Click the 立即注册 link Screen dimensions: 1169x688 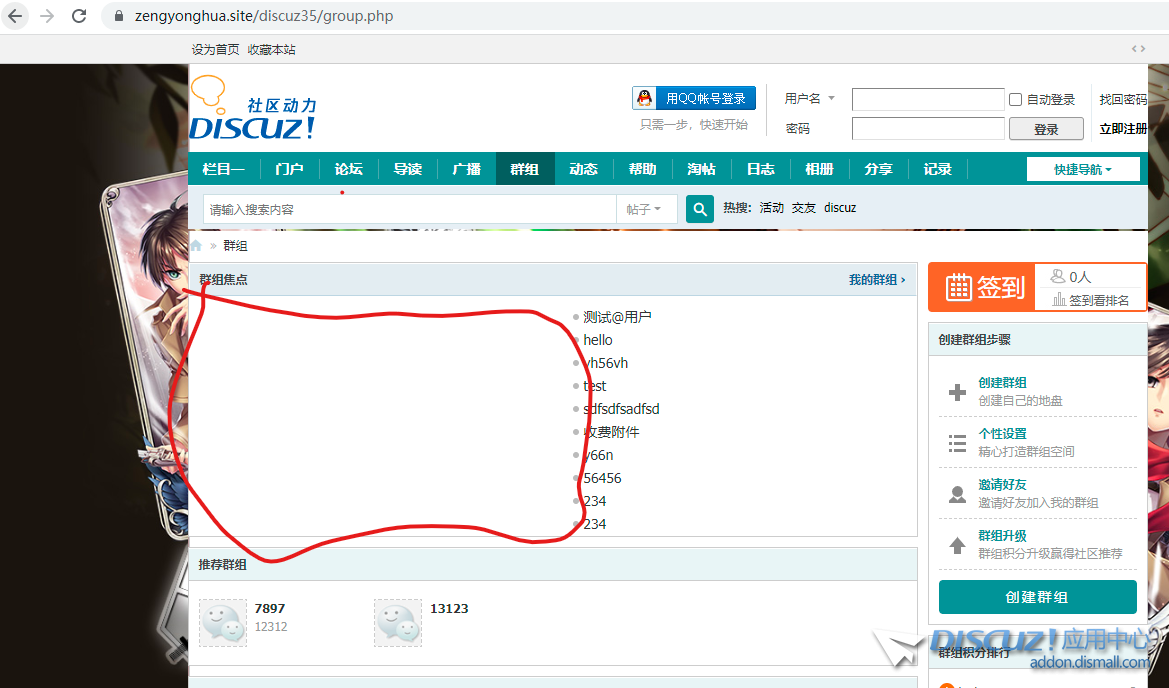(1123, 129)
